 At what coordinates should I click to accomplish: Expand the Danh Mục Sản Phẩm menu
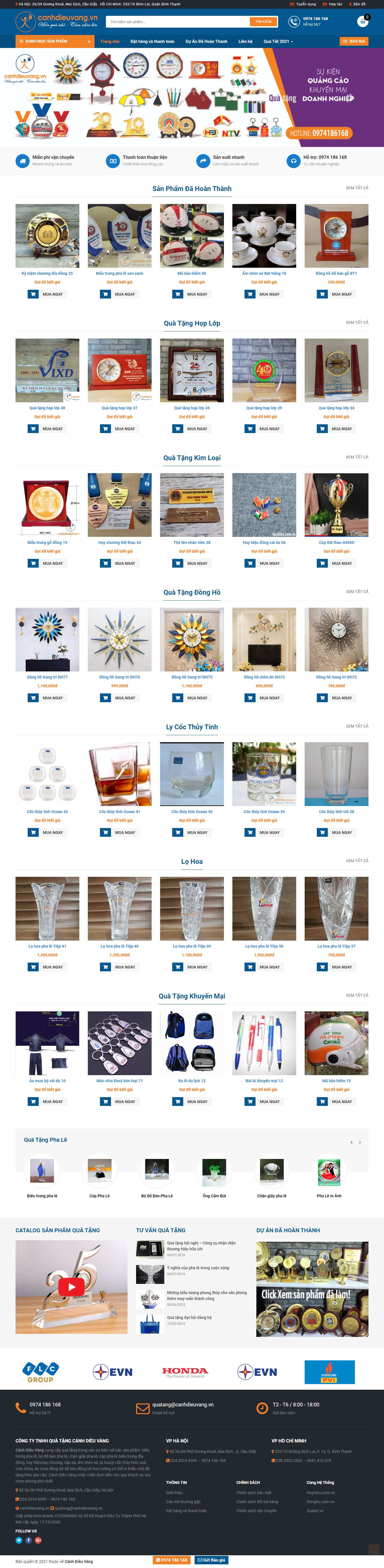tap(55, 41)
